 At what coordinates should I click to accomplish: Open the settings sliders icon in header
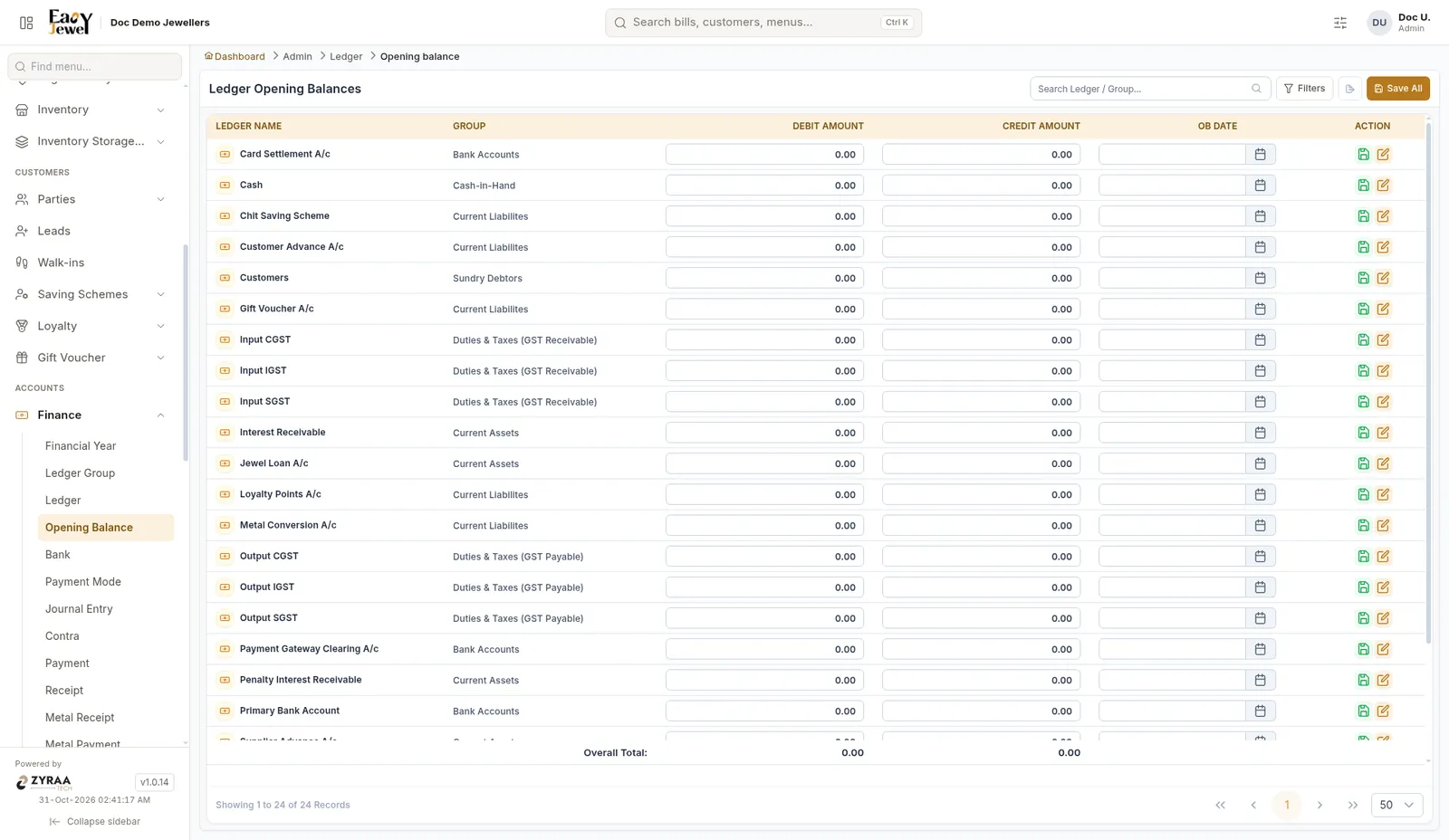[x=1340, y=23]
